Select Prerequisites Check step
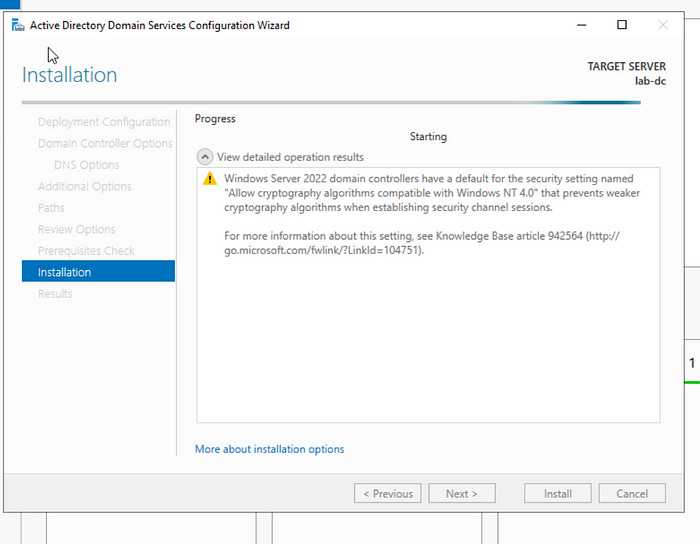This screenshot has height=544, width=700. click(86, 250)
